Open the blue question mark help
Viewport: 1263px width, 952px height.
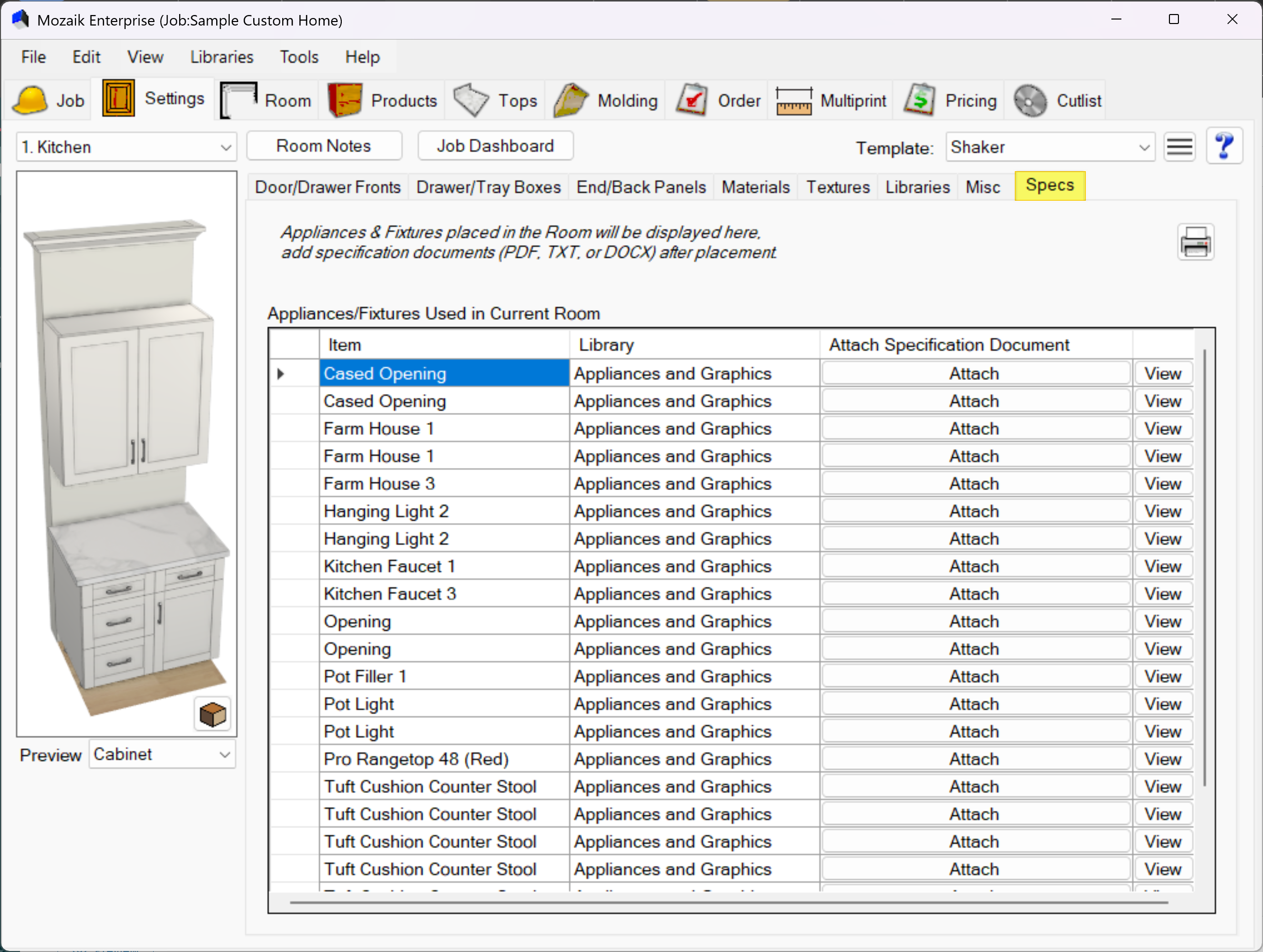pos(1223,147)
